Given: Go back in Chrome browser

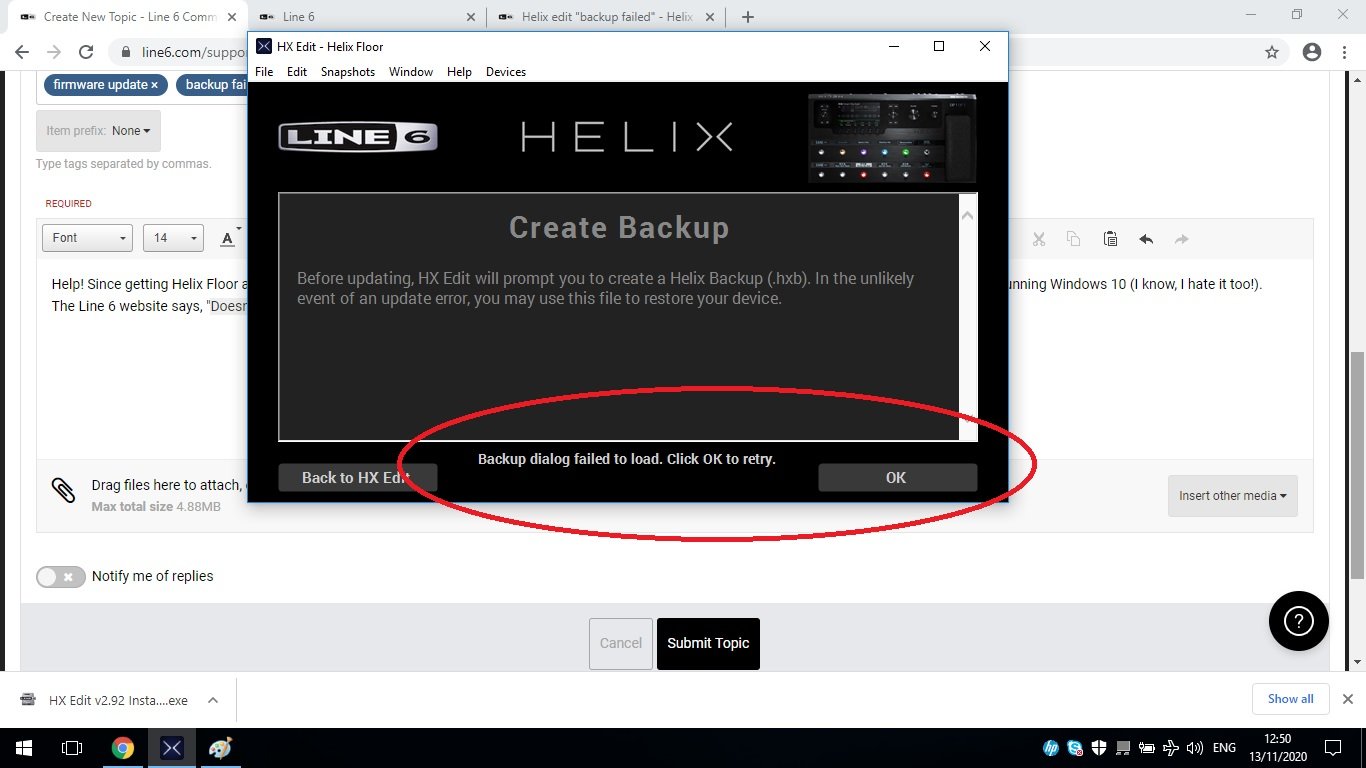Looking at the screenshot, I should [22, 52].
